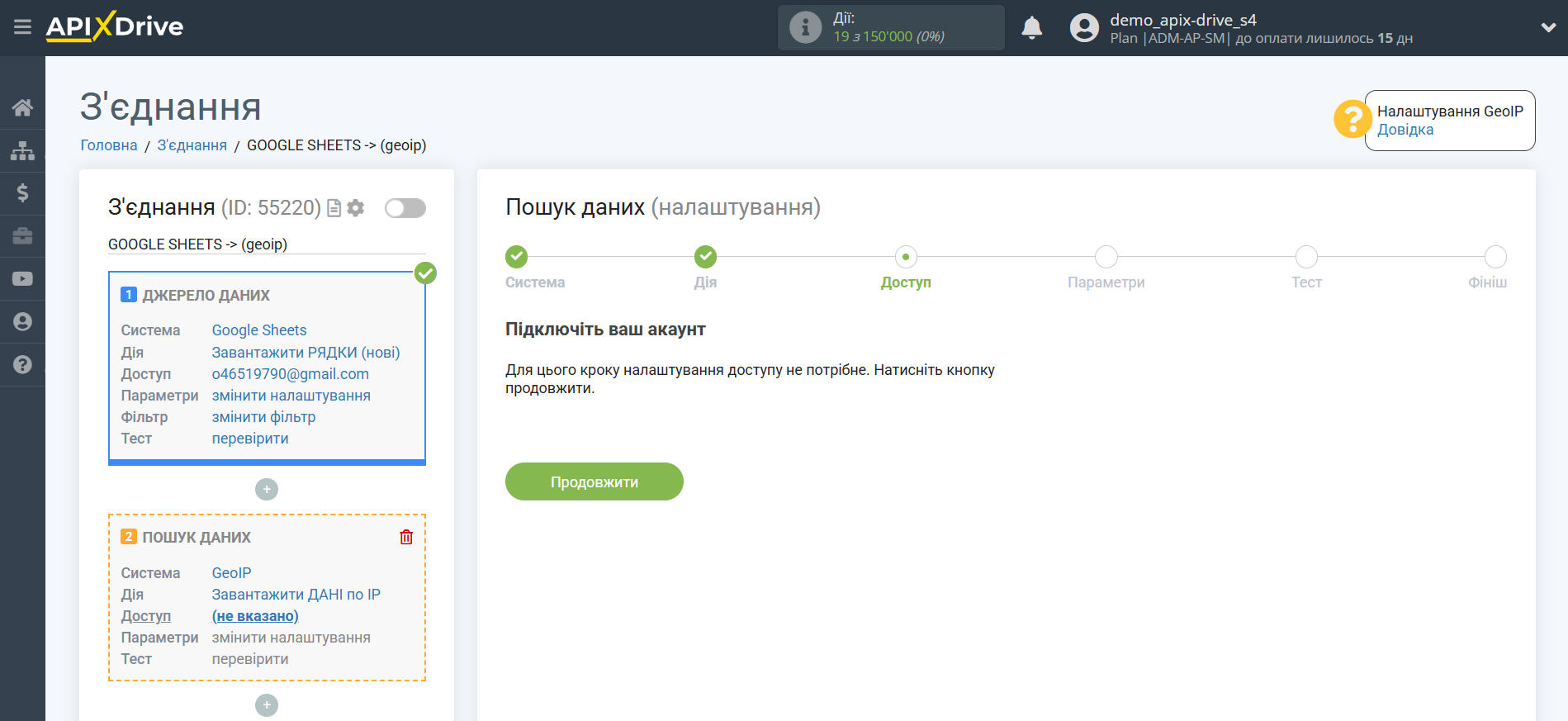The height and width of the screenshot is (721, 1568).
Task: Open connection settings gear icon
Action: coord(356,208)
